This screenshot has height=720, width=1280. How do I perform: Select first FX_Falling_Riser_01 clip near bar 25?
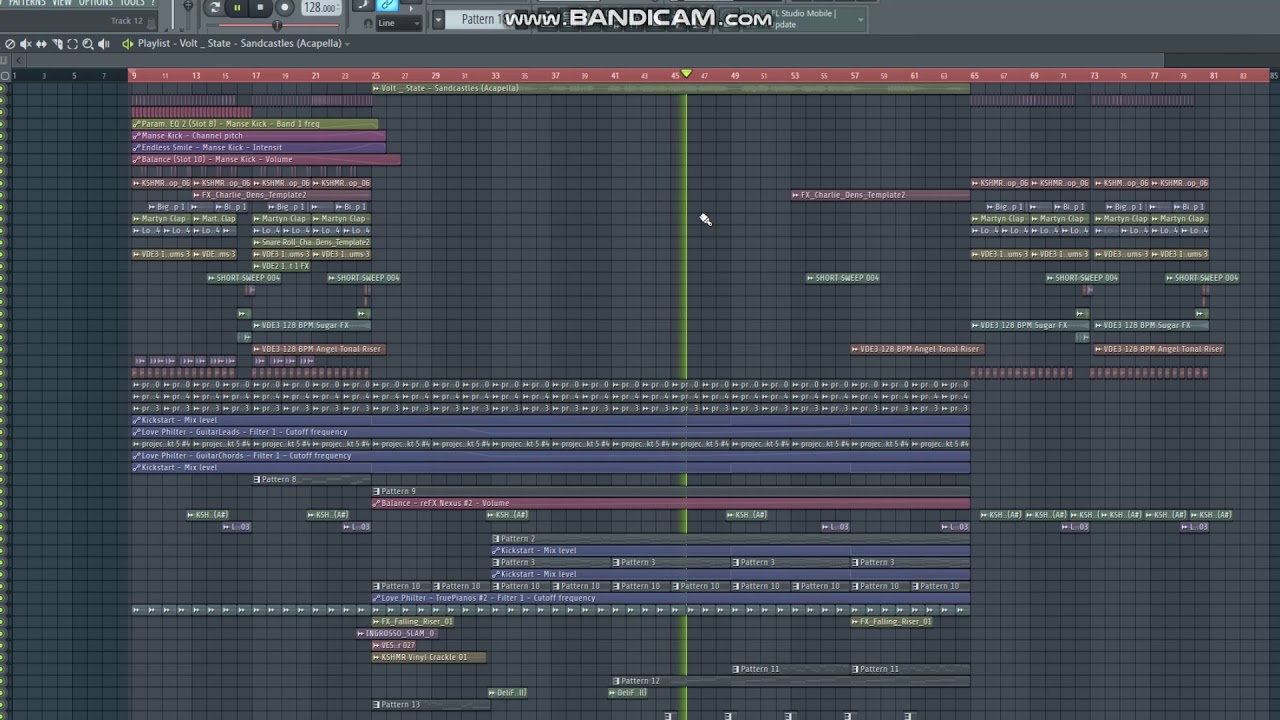click(413, 622)
